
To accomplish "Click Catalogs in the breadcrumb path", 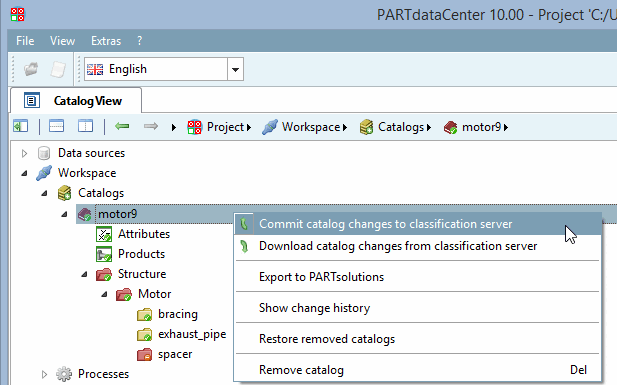I will pyautogui.click(x=401, y=127).
